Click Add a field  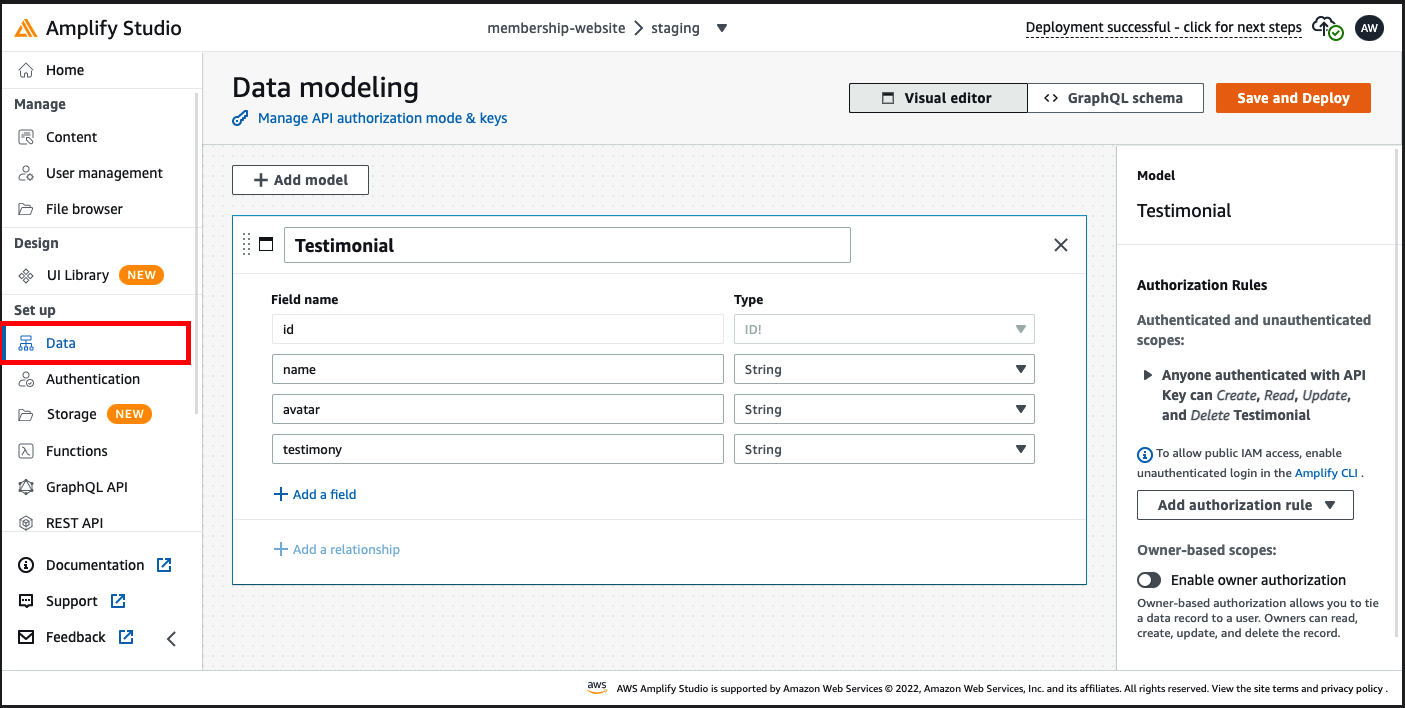click(315, 494)
